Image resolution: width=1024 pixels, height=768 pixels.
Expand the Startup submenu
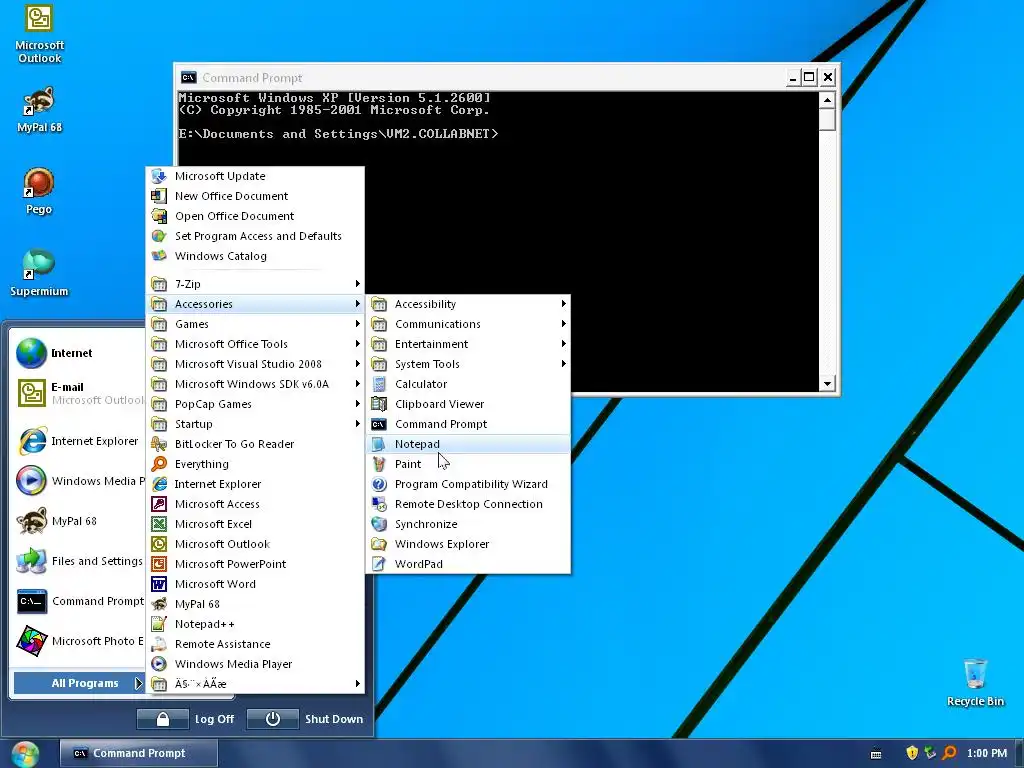(255, 424)
